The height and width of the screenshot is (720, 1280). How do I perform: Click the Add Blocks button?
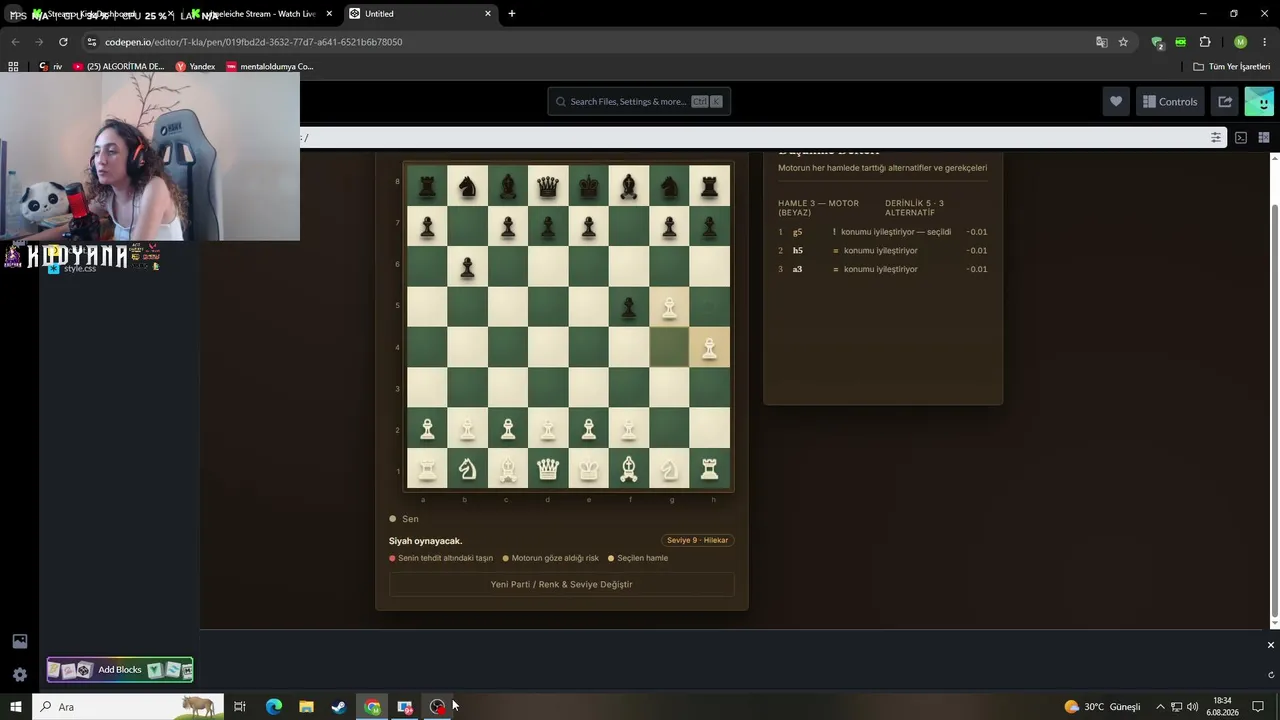pos(120,670)
